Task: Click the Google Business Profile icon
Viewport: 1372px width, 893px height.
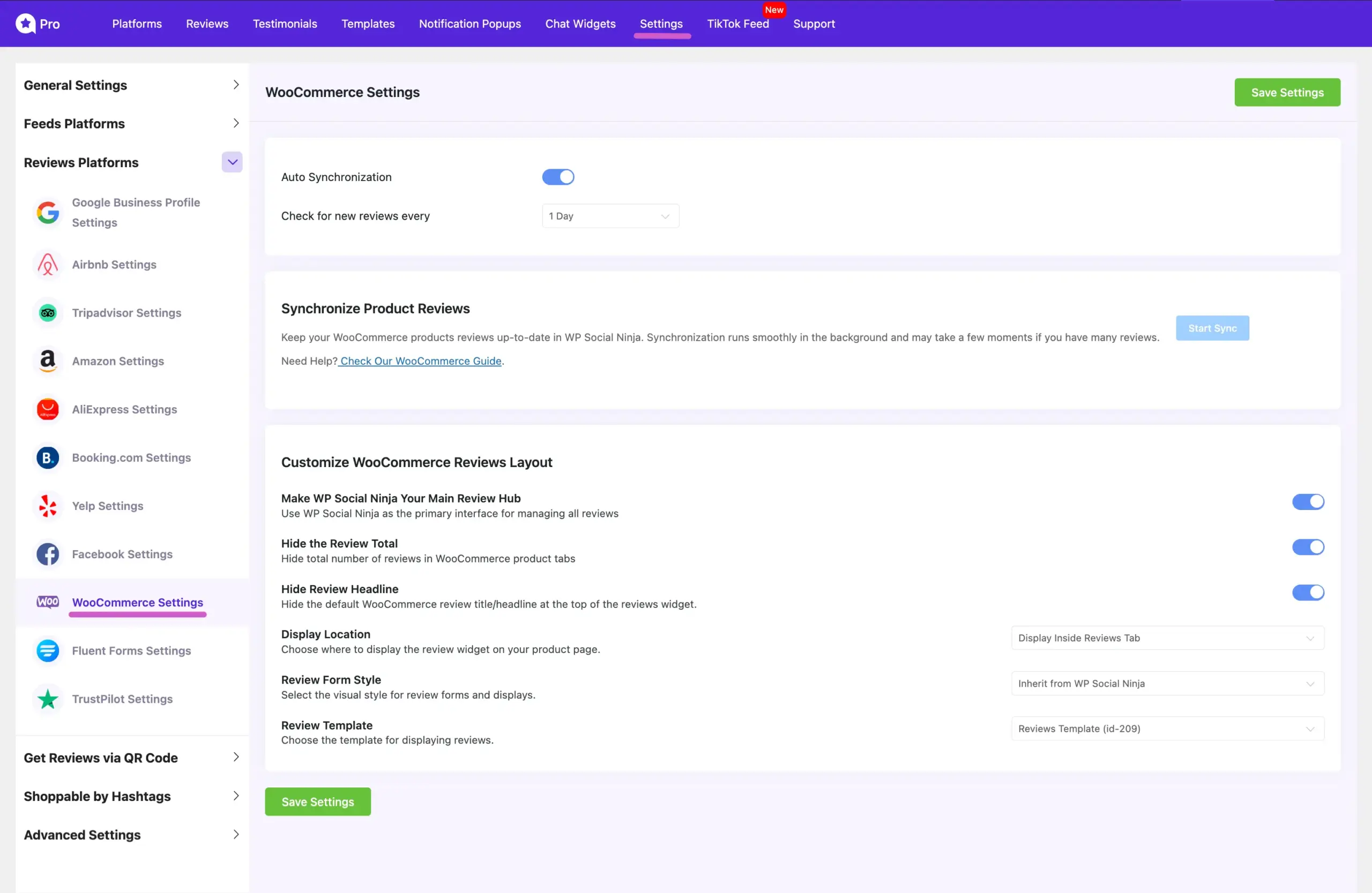Action: (48, 213)
